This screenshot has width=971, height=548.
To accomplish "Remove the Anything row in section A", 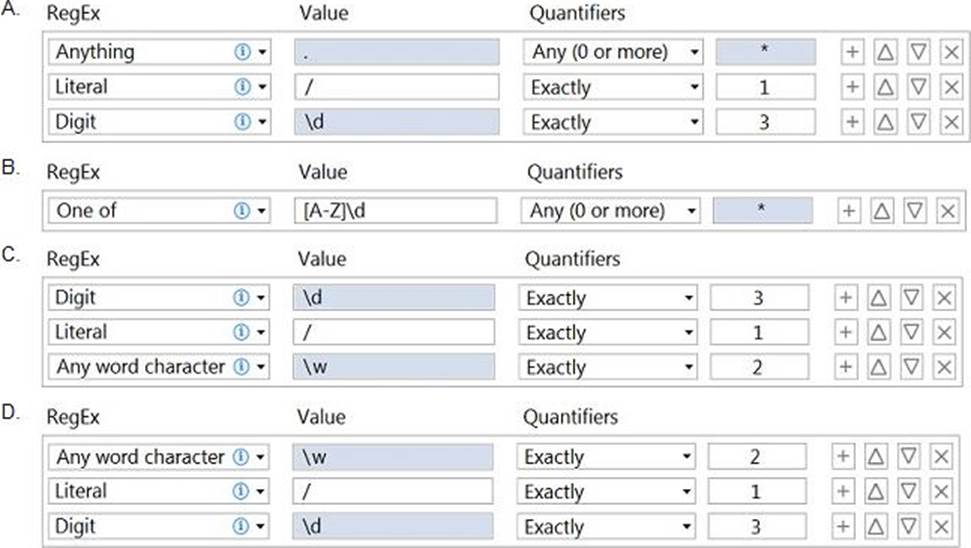I will [x=951, y=51].
